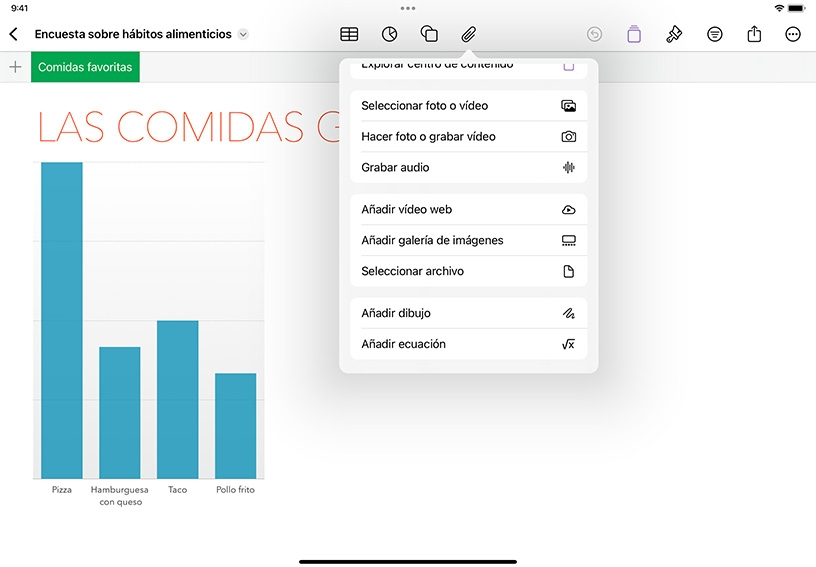
Task: Tap the Wi-Fi status icon
Action: 779,8
